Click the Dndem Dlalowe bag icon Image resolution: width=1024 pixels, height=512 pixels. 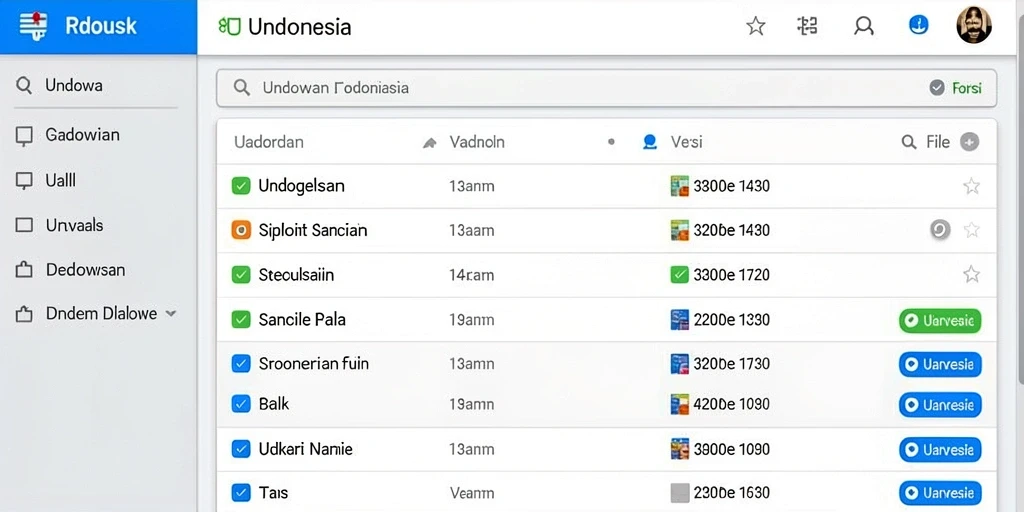24,314
